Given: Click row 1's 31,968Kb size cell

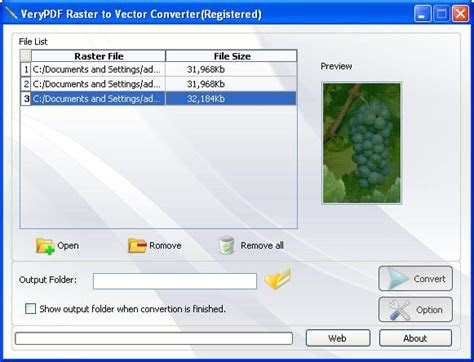Looking at the screenshot, I should (231, 69).
